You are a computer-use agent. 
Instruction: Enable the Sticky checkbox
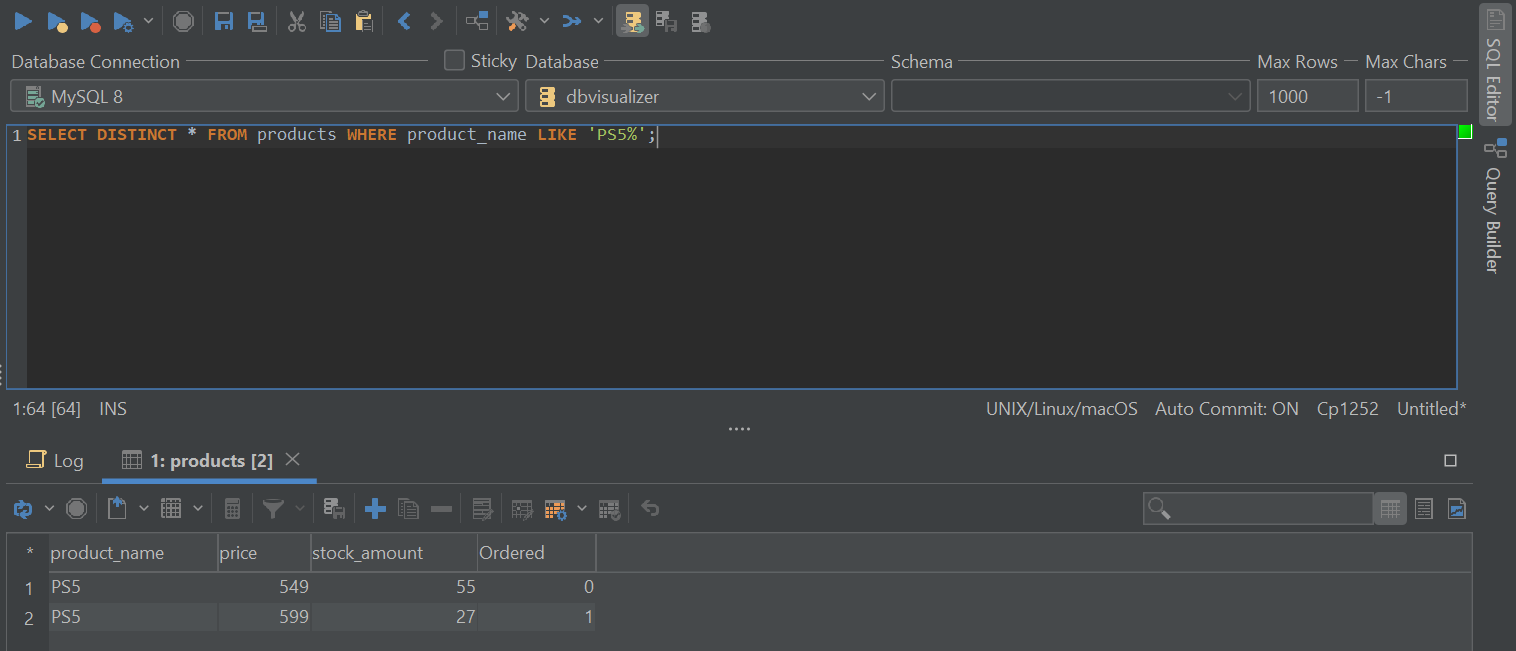pos(453,60)
